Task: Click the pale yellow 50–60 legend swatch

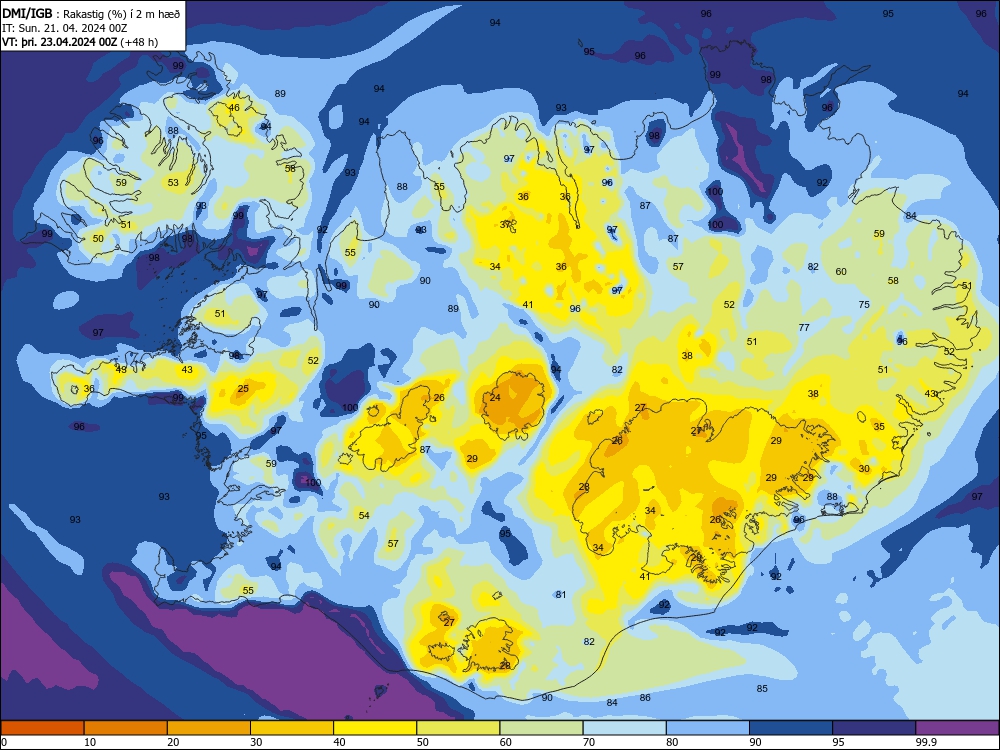Action: click(458, 728)
